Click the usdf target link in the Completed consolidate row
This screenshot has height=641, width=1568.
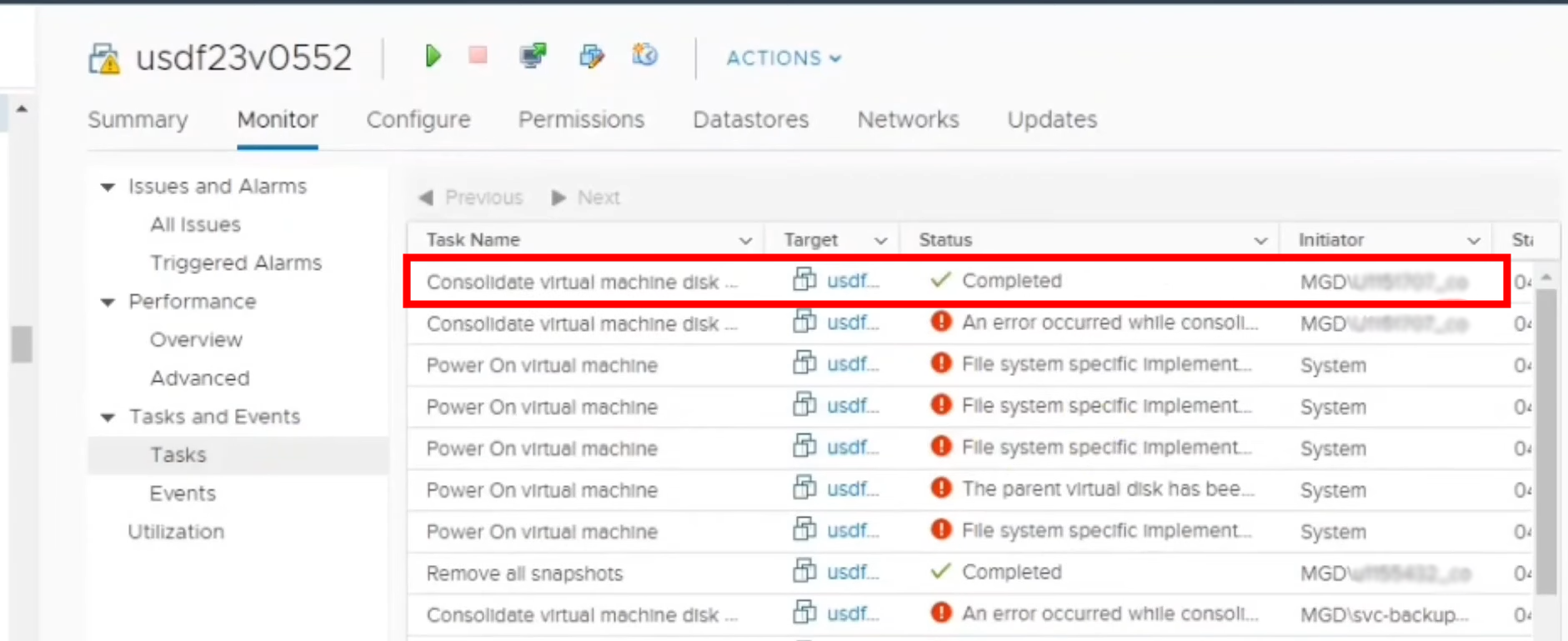pos(852,281)
